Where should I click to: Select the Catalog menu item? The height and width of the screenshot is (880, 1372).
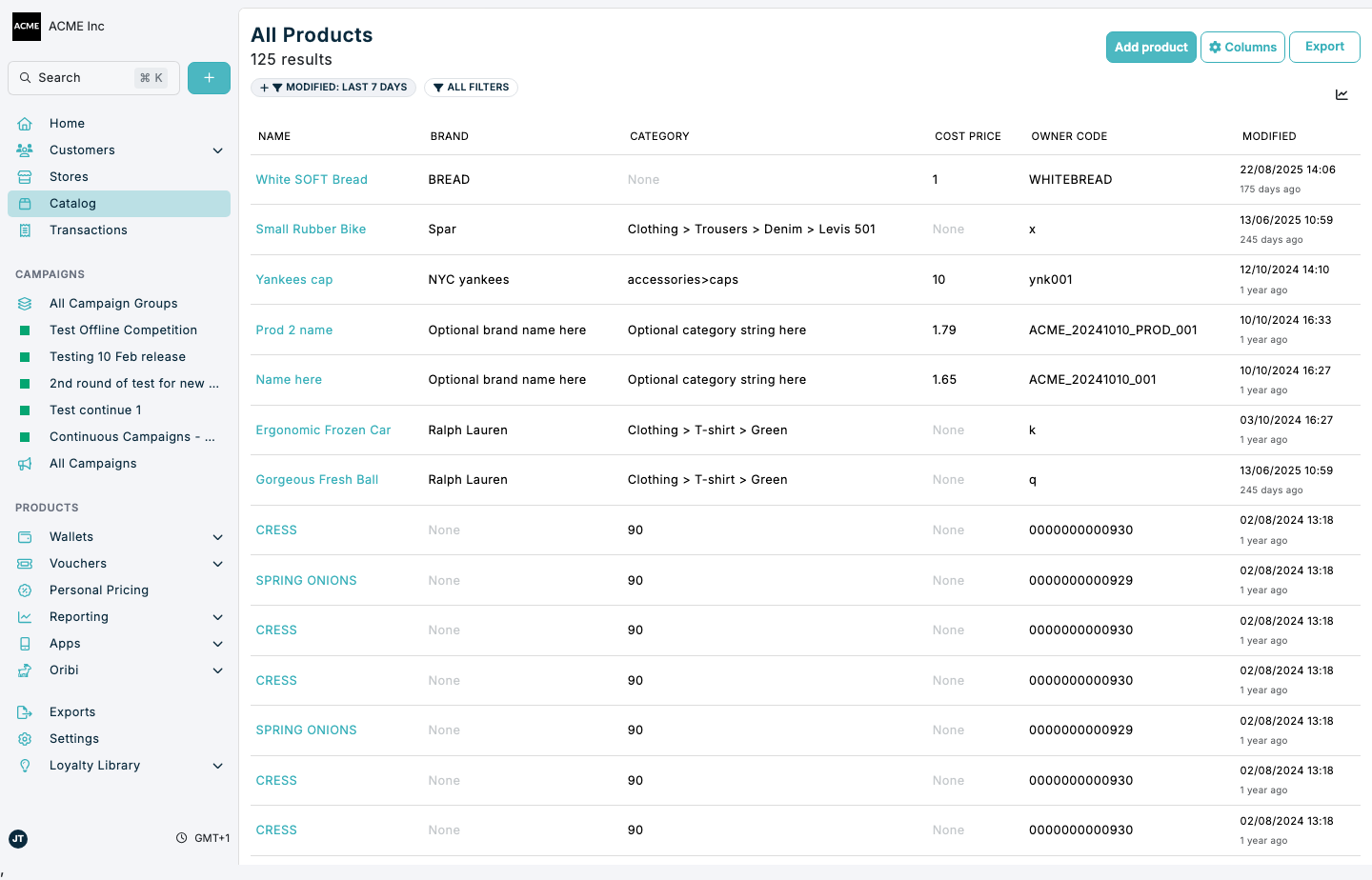[71, 203]
